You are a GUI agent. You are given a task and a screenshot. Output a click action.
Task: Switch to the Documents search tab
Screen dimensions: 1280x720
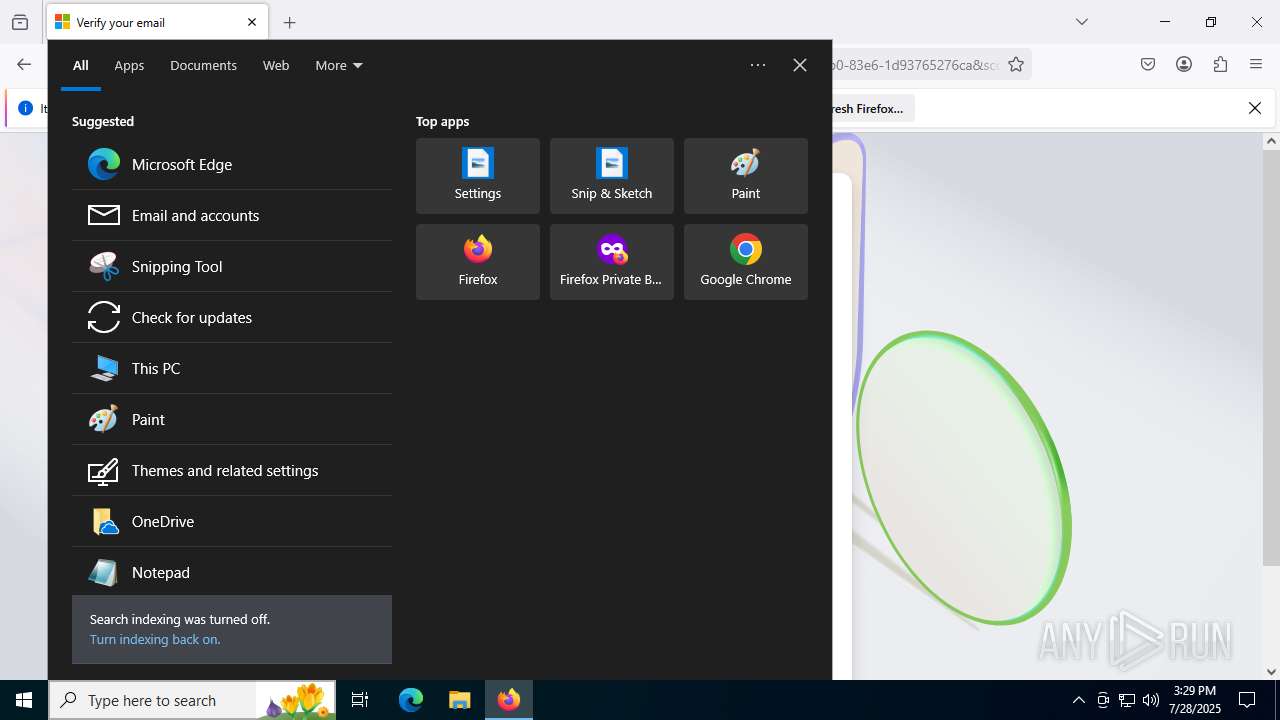point(203,65)
